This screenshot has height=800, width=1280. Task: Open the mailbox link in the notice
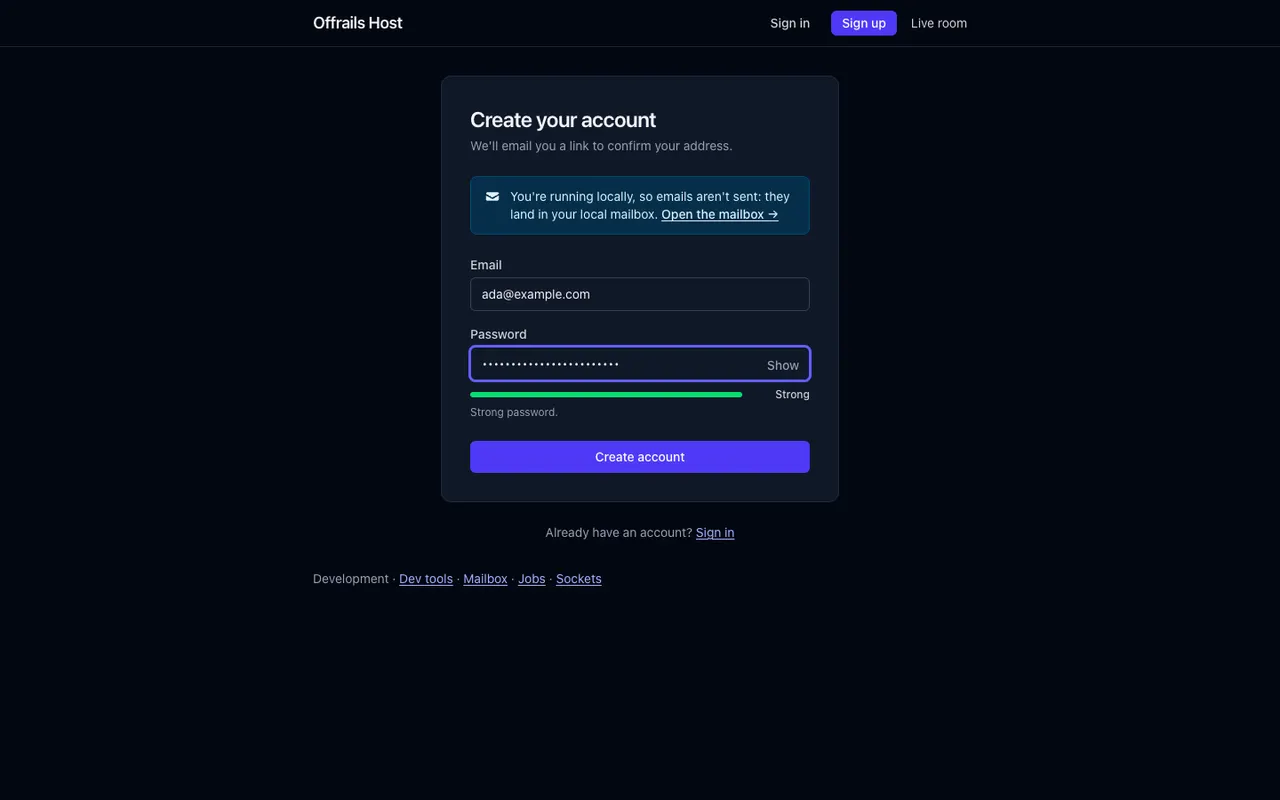pos(720,214)
